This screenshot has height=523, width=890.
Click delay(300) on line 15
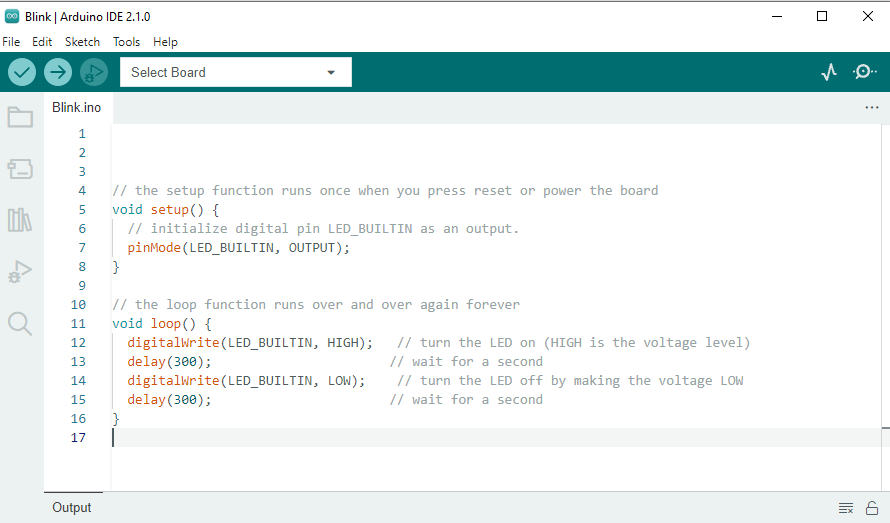(169, 400)
